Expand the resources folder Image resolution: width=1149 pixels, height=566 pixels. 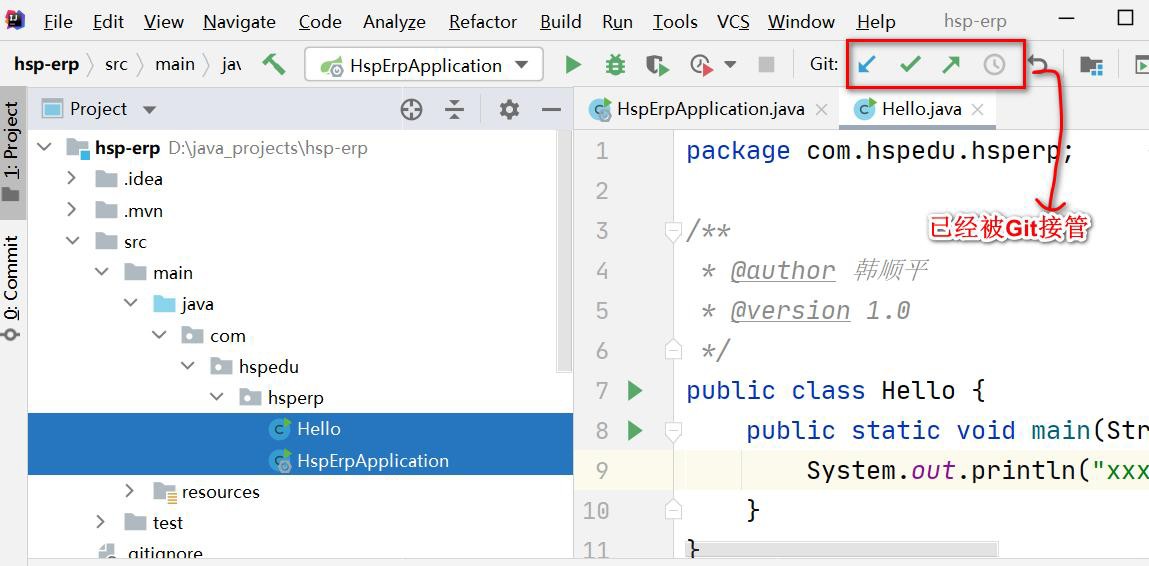click(130, 491)
